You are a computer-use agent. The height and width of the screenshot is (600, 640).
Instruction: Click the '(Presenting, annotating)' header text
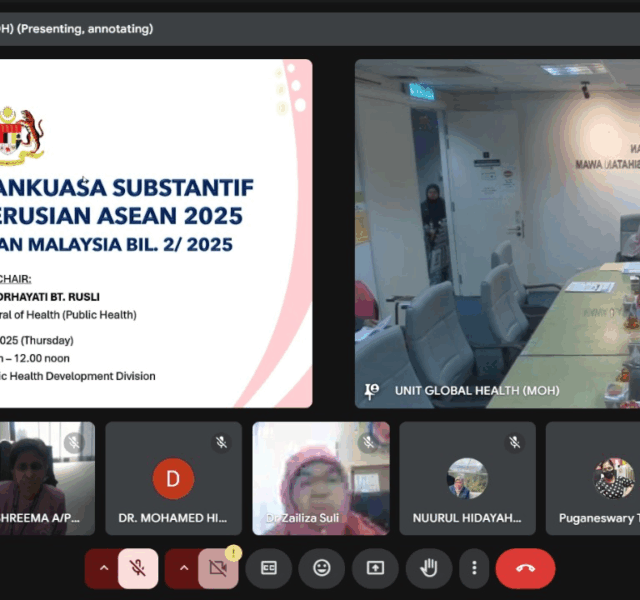[85, 29]
